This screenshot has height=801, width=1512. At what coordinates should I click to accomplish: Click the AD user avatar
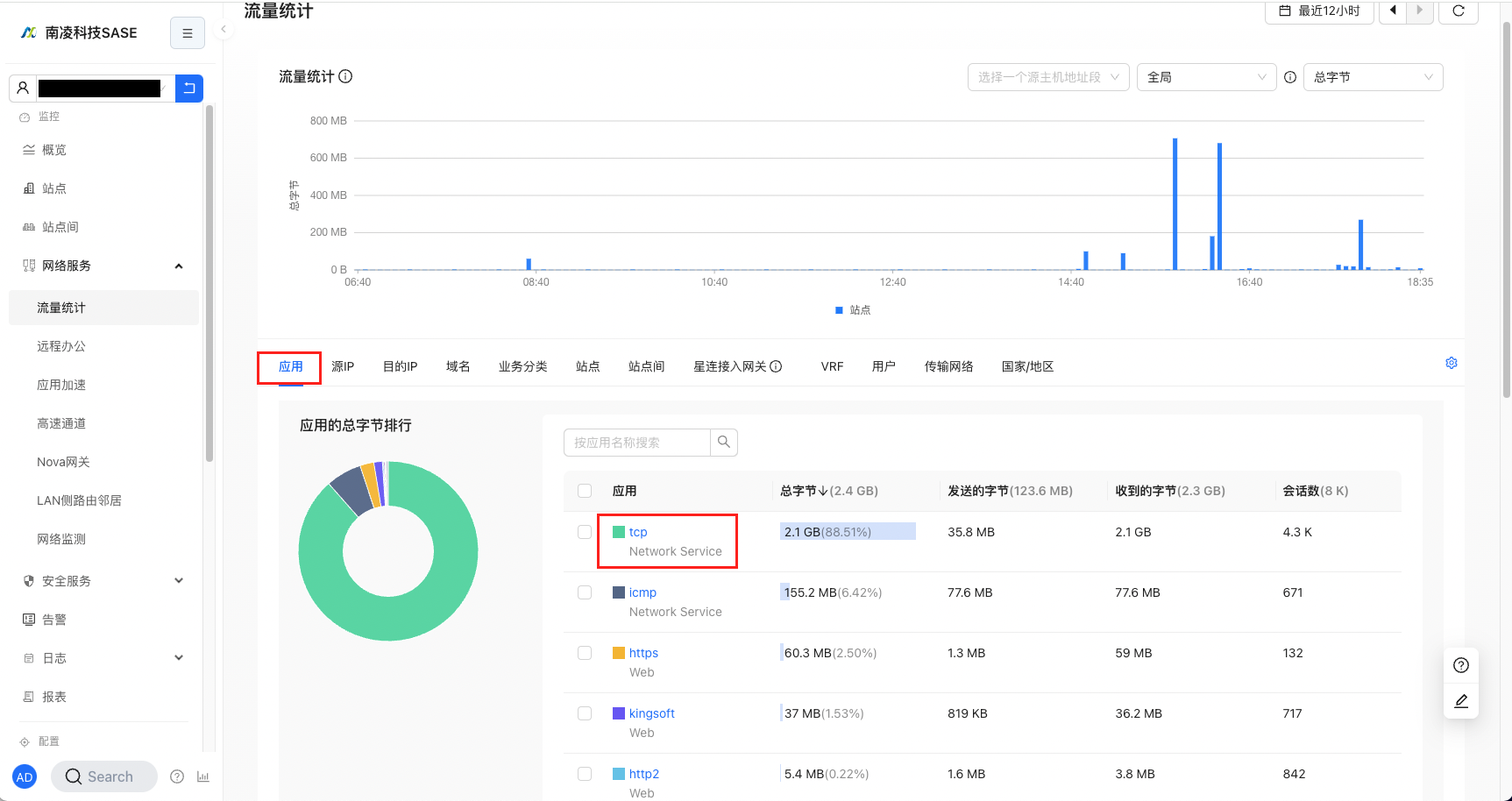(25, 776)
